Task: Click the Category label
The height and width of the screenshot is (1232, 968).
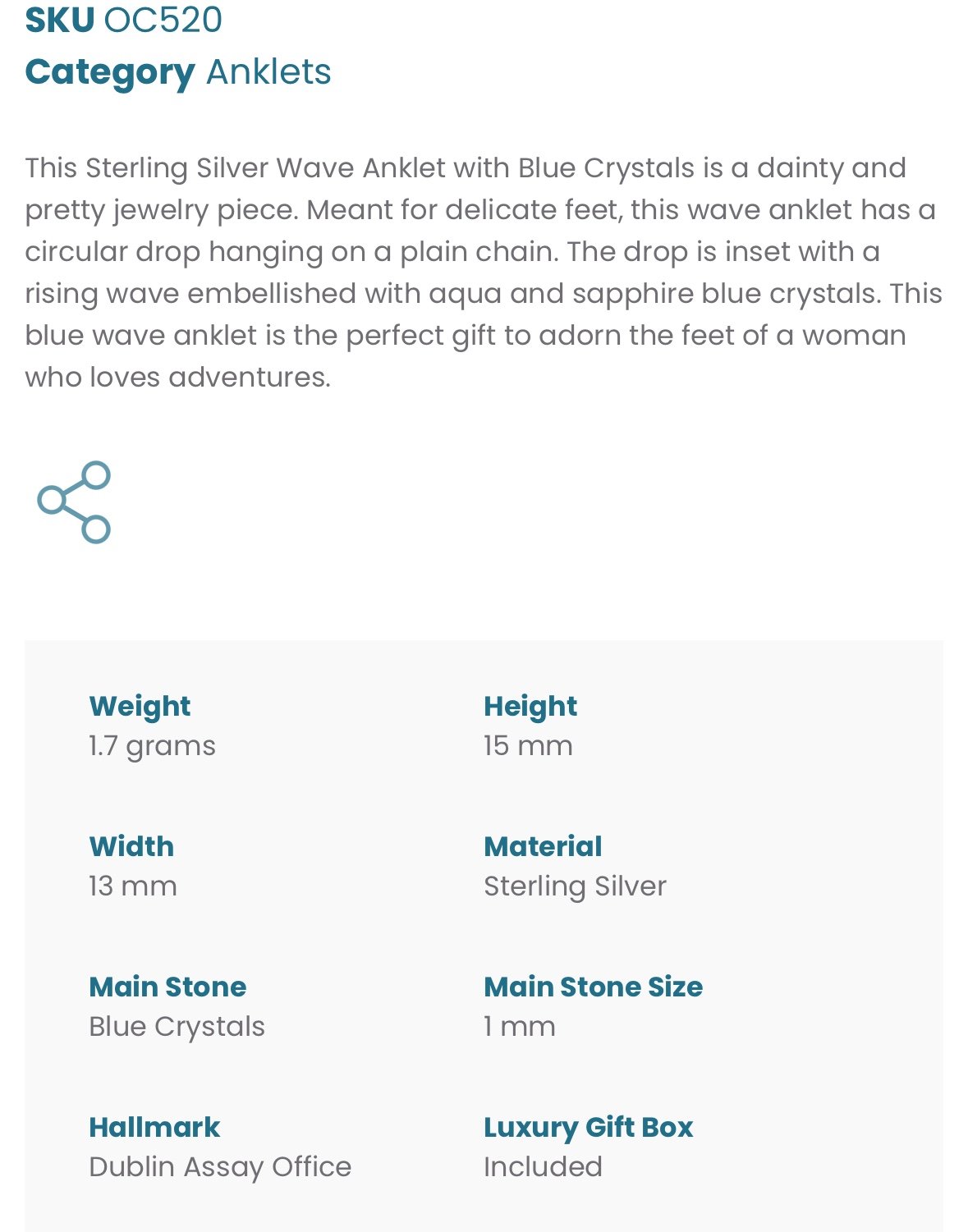Action: click(110, 73)
